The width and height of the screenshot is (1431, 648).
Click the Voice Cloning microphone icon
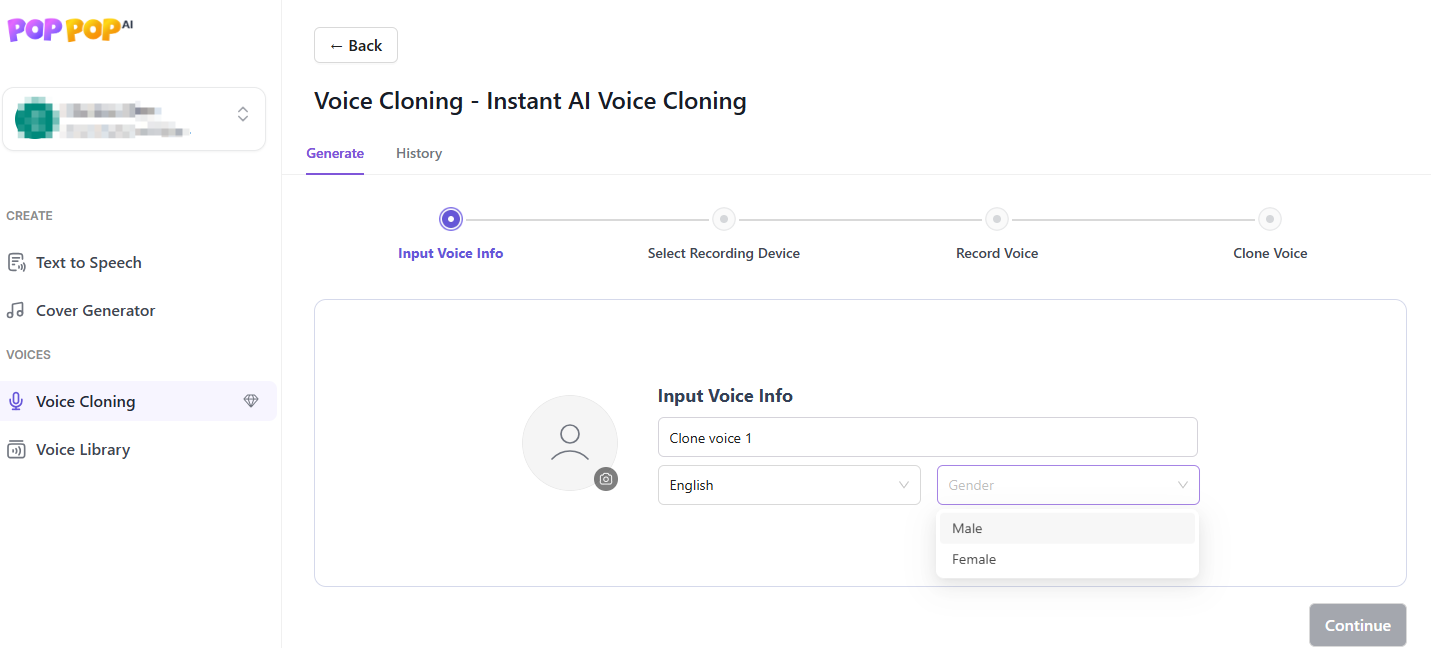point(16,402)
